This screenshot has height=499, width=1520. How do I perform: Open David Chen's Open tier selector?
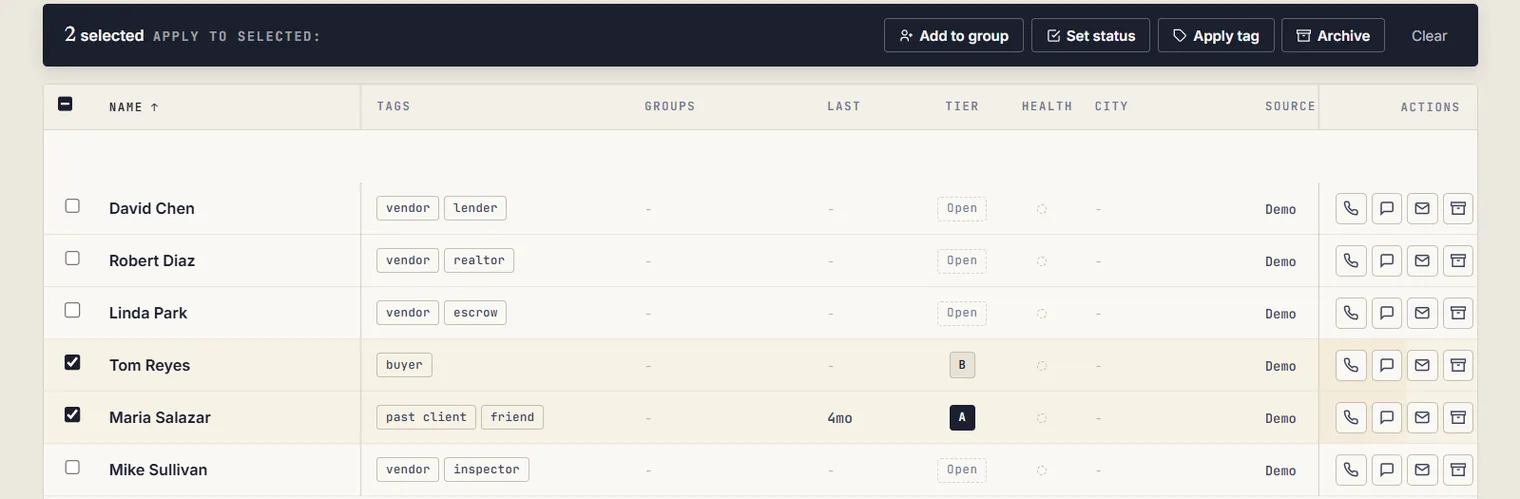pos(962,209)
